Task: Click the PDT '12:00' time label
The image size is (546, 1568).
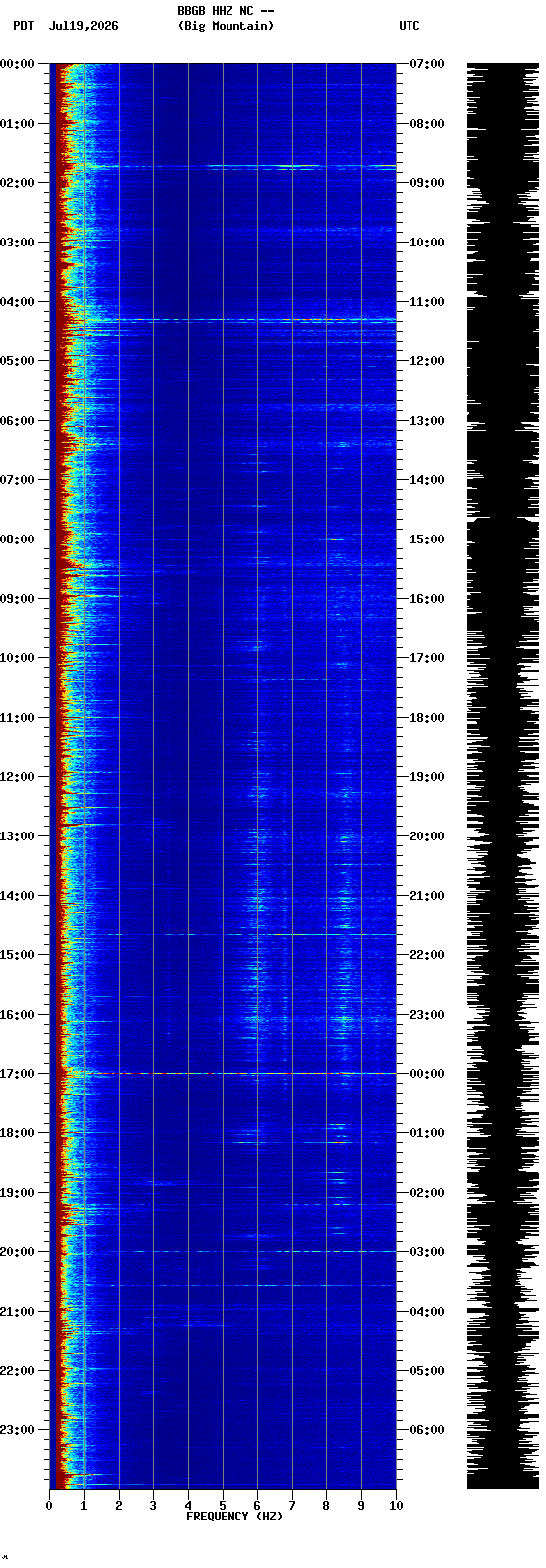Action: 17,777
